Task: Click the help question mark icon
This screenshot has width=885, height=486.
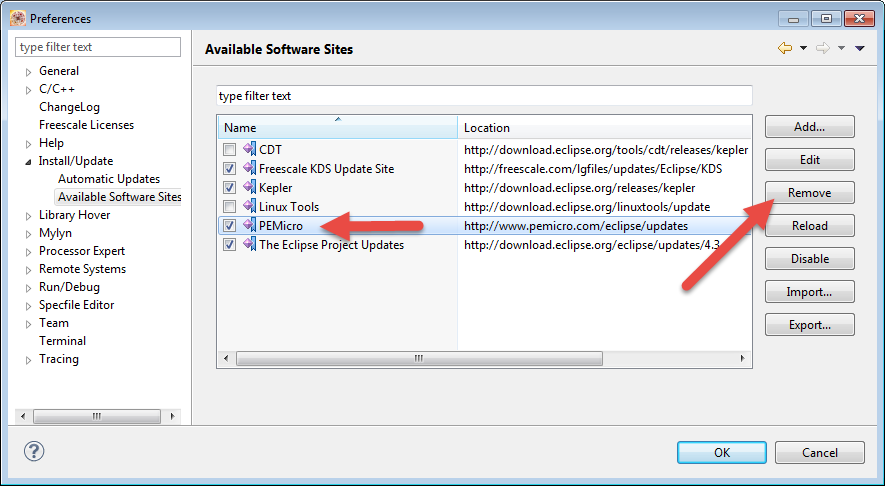Action: coord(34,452)
